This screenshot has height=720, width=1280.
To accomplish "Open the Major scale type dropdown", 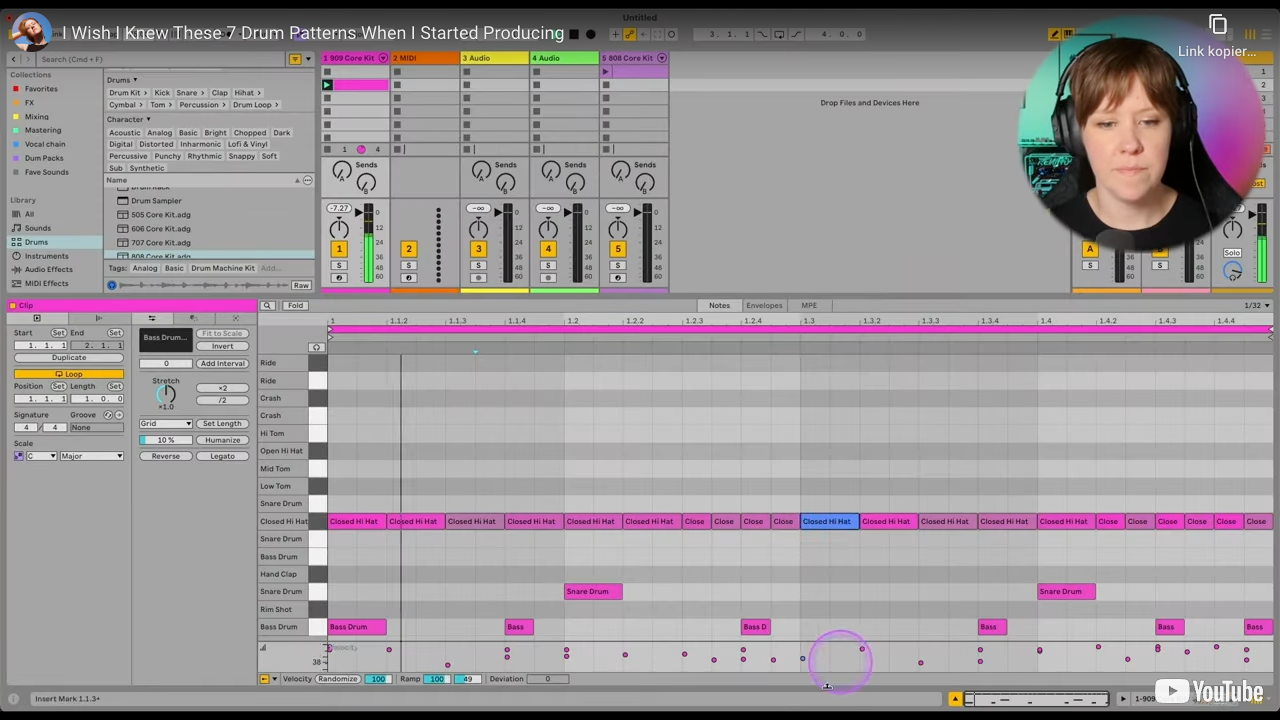I will [x=92, y=456].
